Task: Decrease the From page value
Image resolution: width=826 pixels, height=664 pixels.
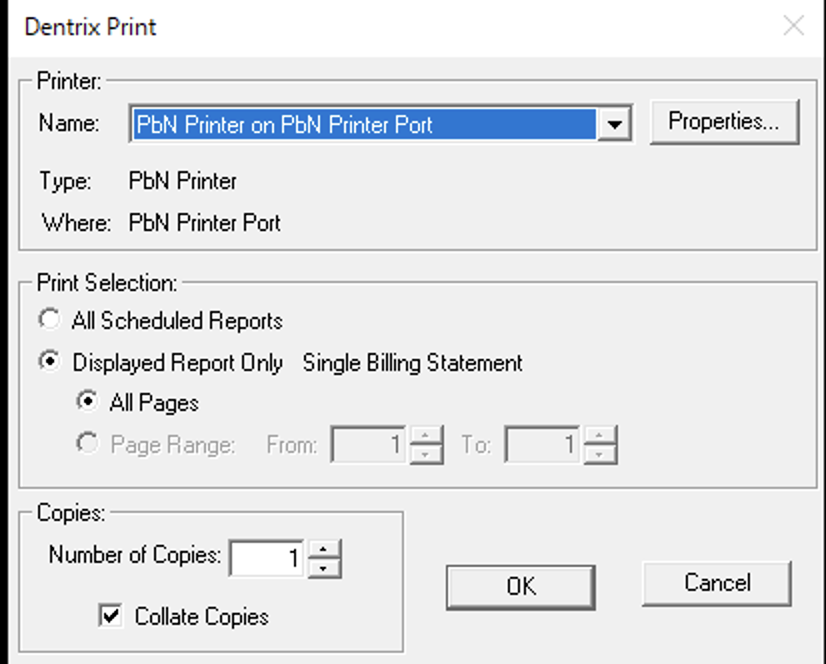Action: (425, 454)
